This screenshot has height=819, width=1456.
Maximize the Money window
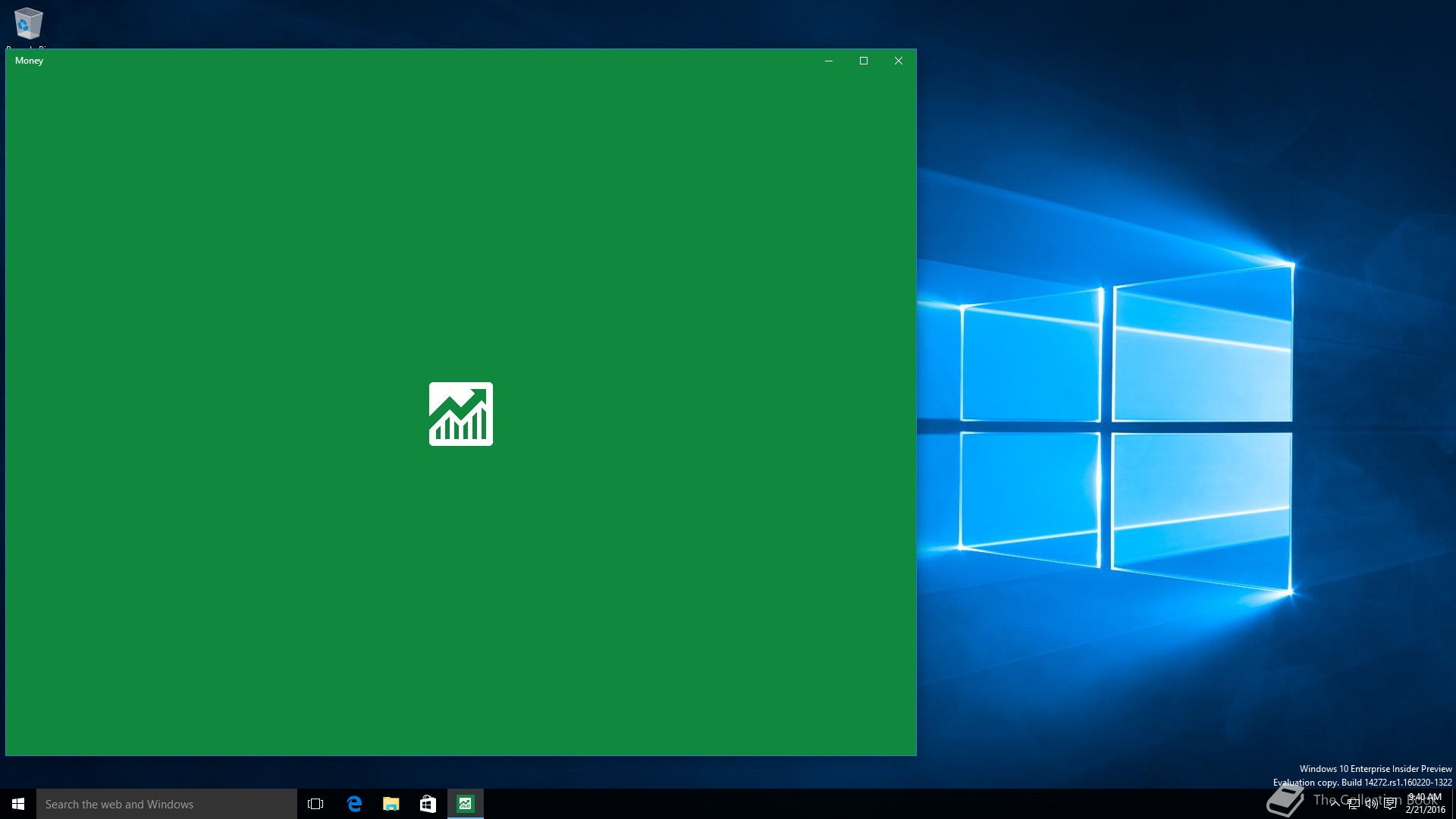click(x=864, y=61)
